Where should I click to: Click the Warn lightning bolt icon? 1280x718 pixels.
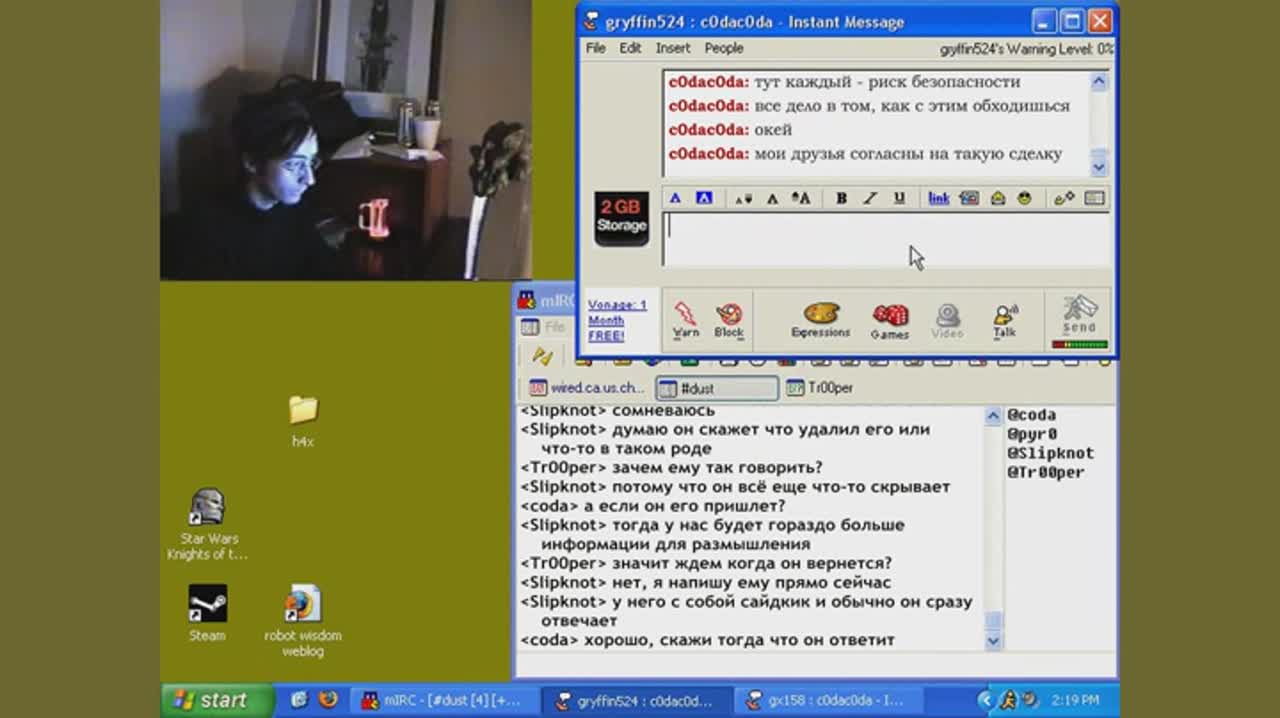click(x=685, y=319)
